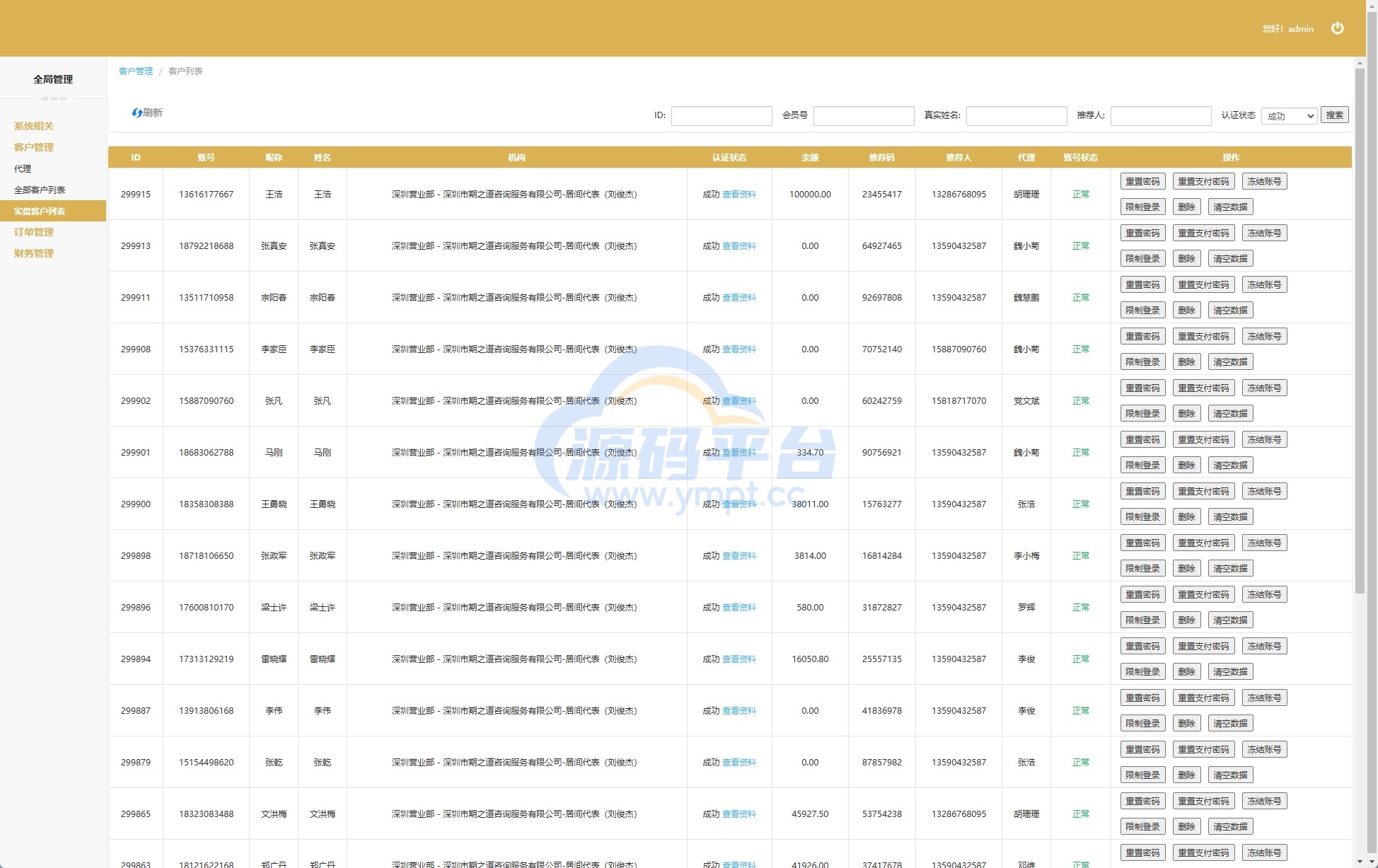Open 客户管理 sidebar menu
Image resolution: width=1378 pixels, height=868 pixels.
(33, 147)
